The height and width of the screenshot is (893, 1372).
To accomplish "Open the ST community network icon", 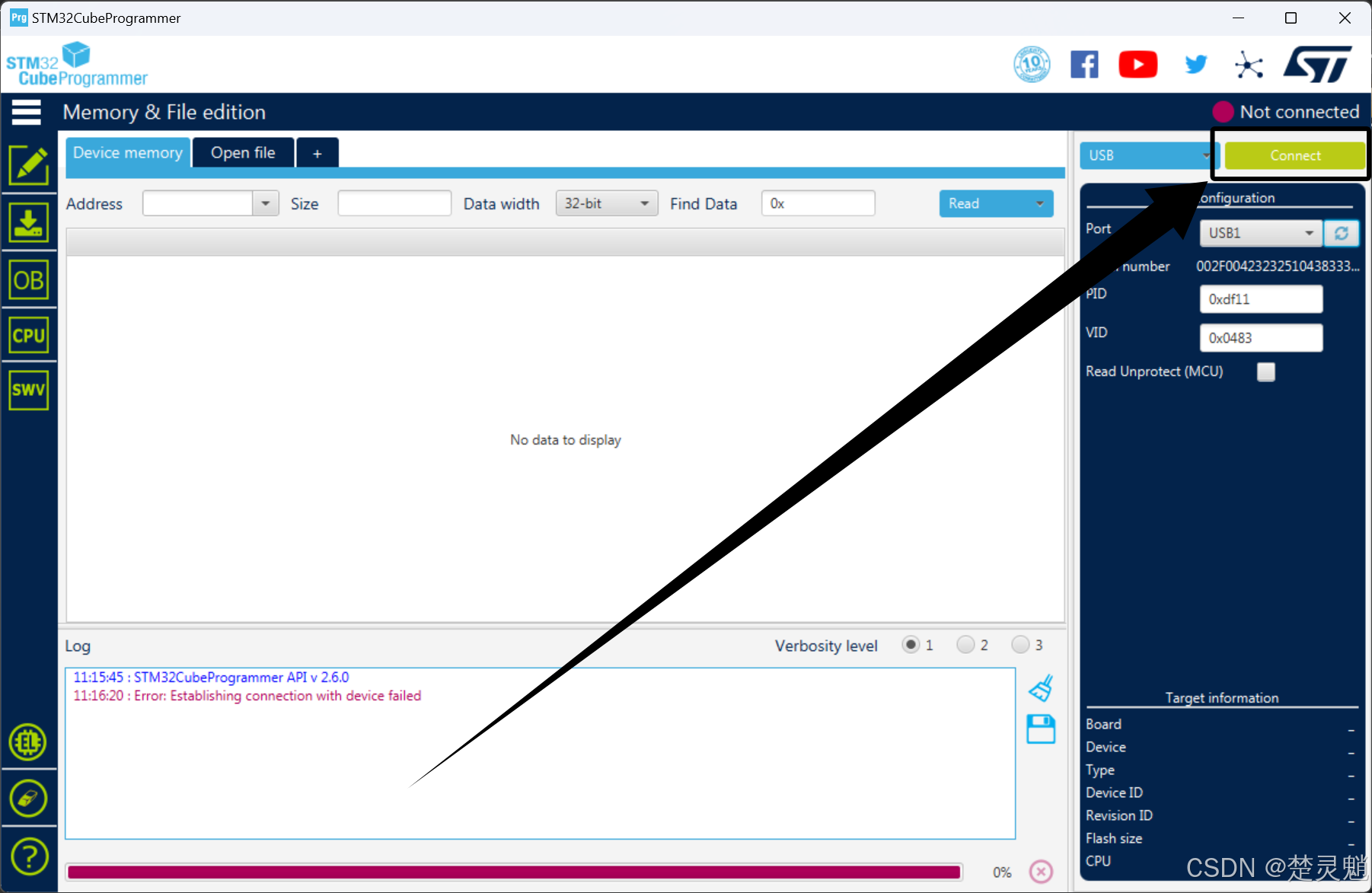I will pos(1249,65).
